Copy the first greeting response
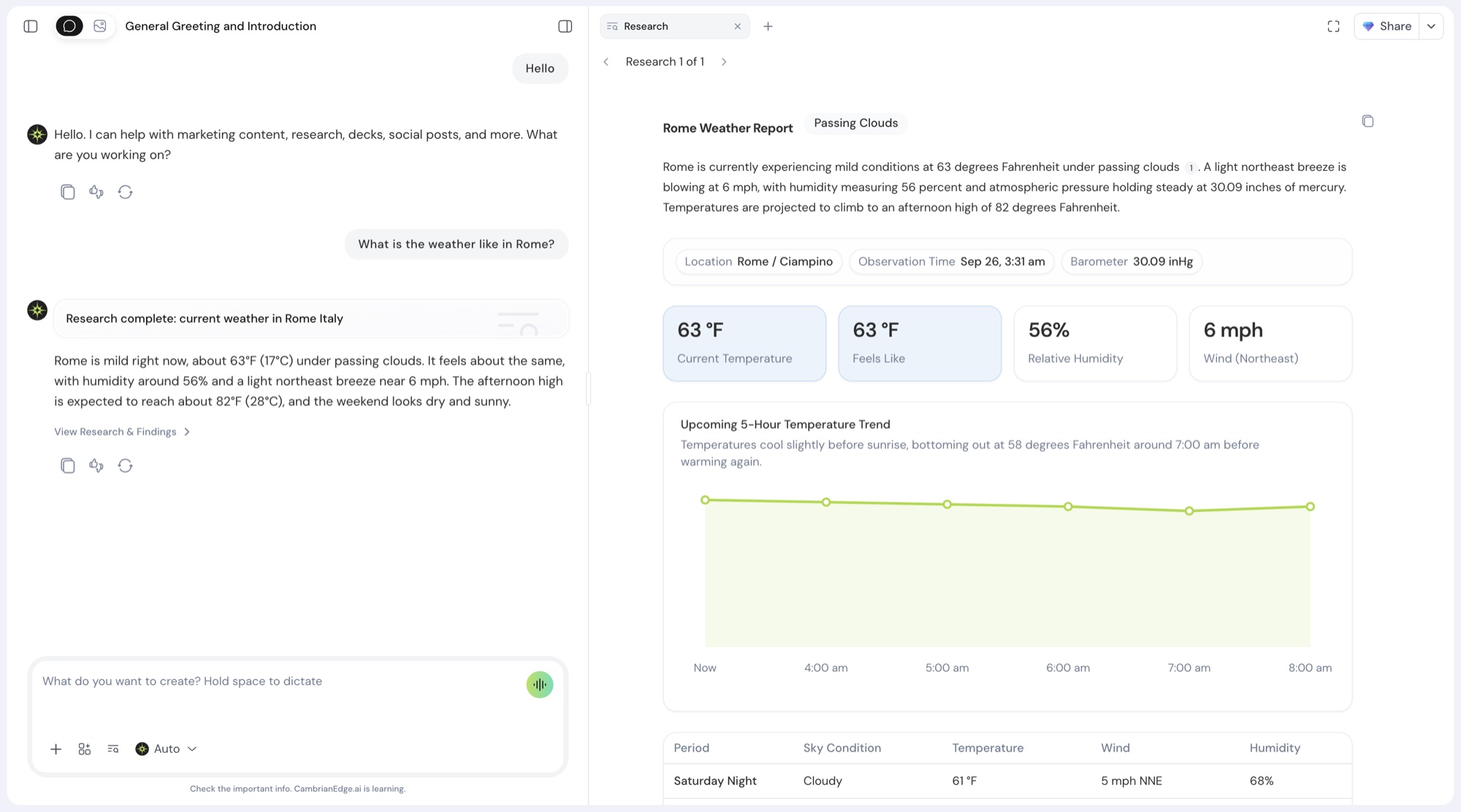The width and height of the screenshot is (1461, 812). click(68, 192)
